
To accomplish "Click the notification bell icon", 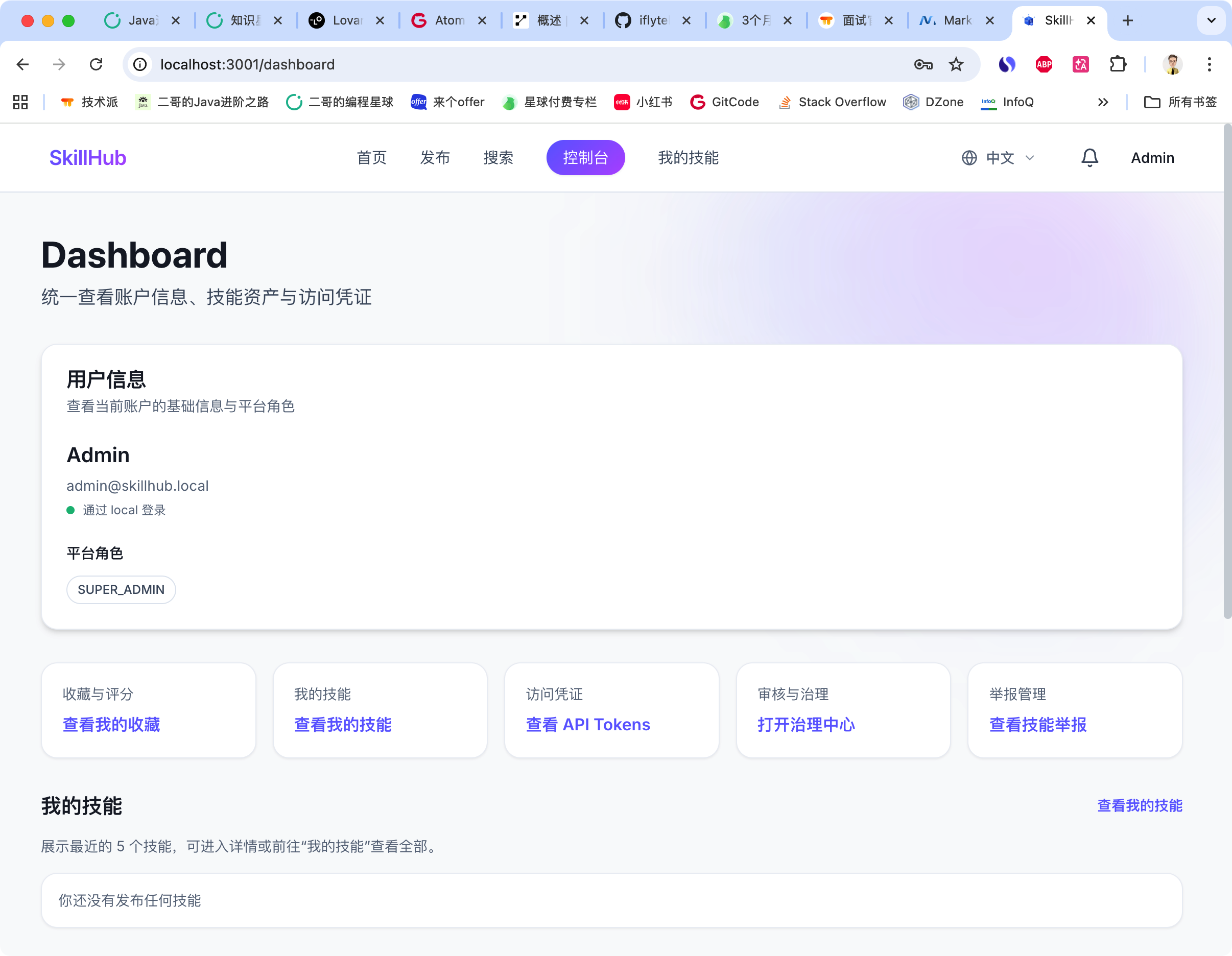I will [x=1089, y=158].
